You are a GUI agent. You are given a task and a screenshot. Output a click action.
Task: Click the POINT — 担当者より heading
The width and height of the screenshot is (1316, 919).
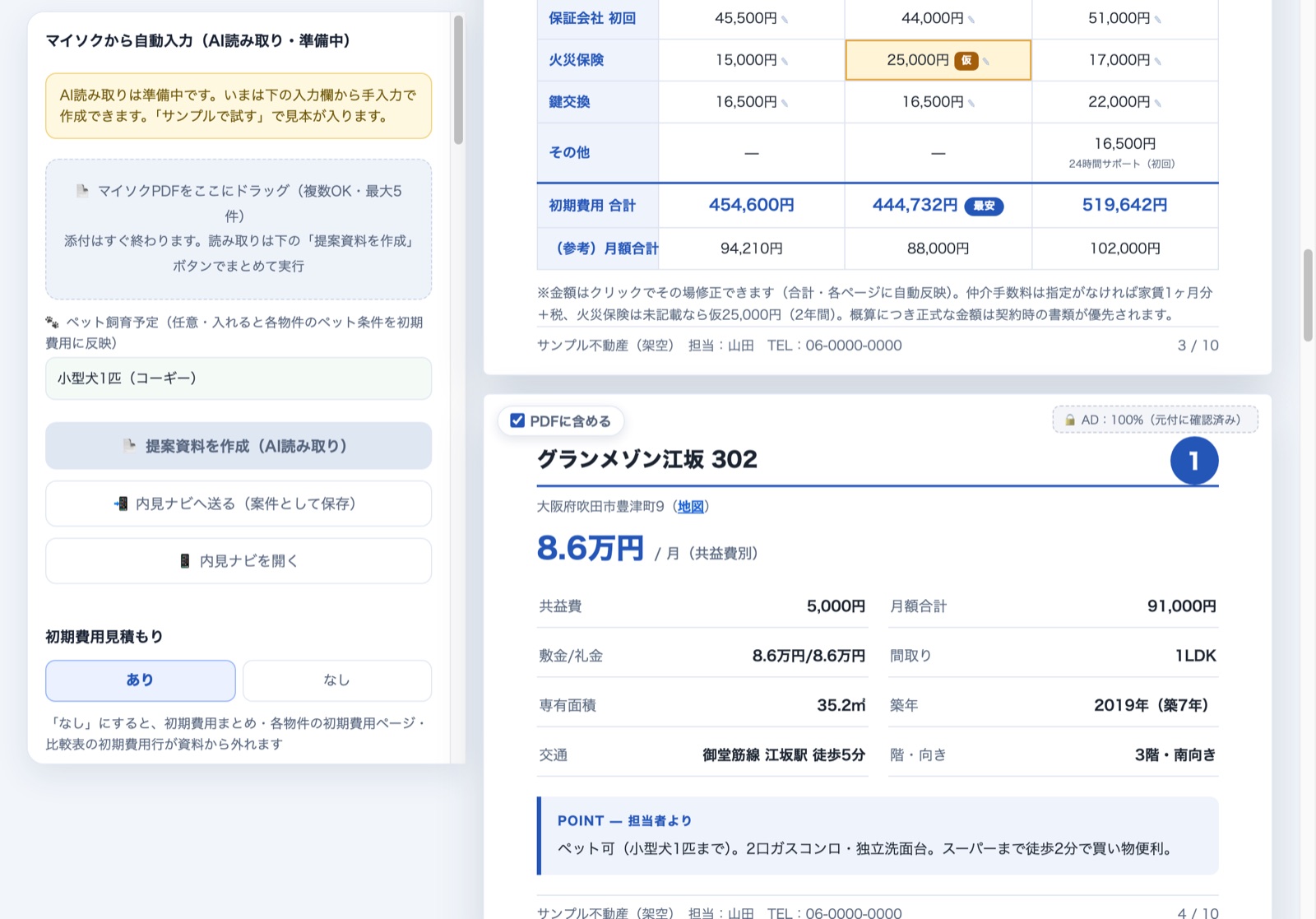coord(625,821)
